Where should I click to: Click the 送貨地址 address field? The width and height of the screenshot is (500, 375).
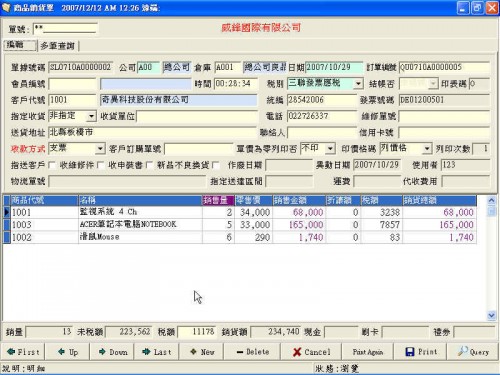pos(152,132)
